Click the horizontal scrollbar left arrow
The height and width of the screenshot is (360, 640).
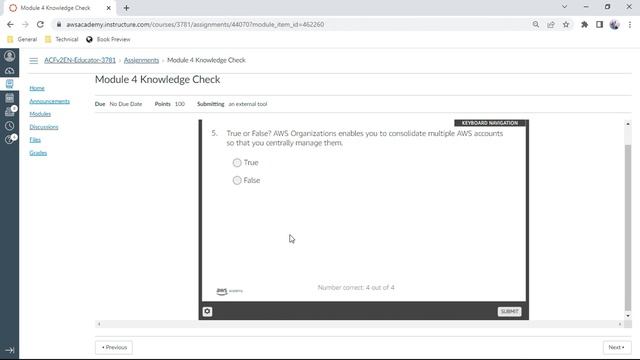[x=99, y=324]
